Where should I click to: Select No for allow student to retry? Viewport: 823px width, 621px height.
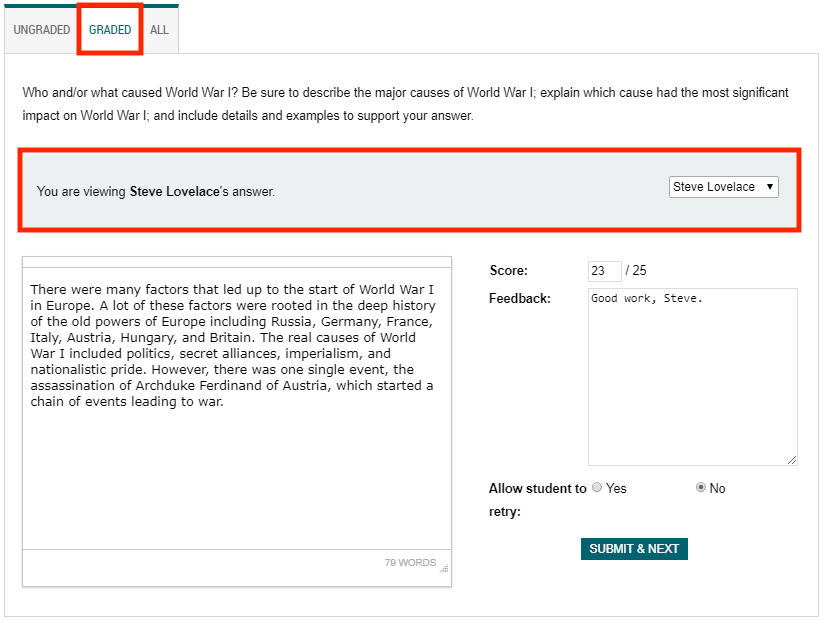pos(701,488)
